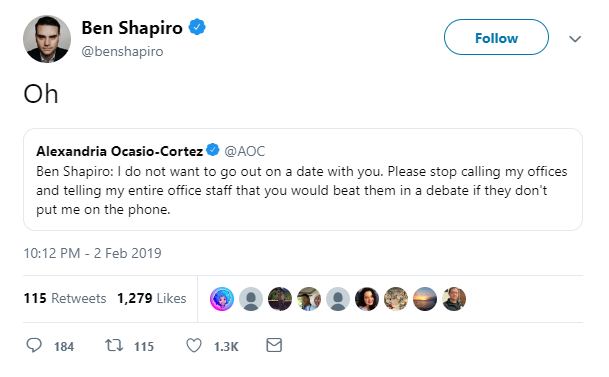
Task: Click the retweet arrows icon
Action: pyautogui.click(x=114, y=345)
